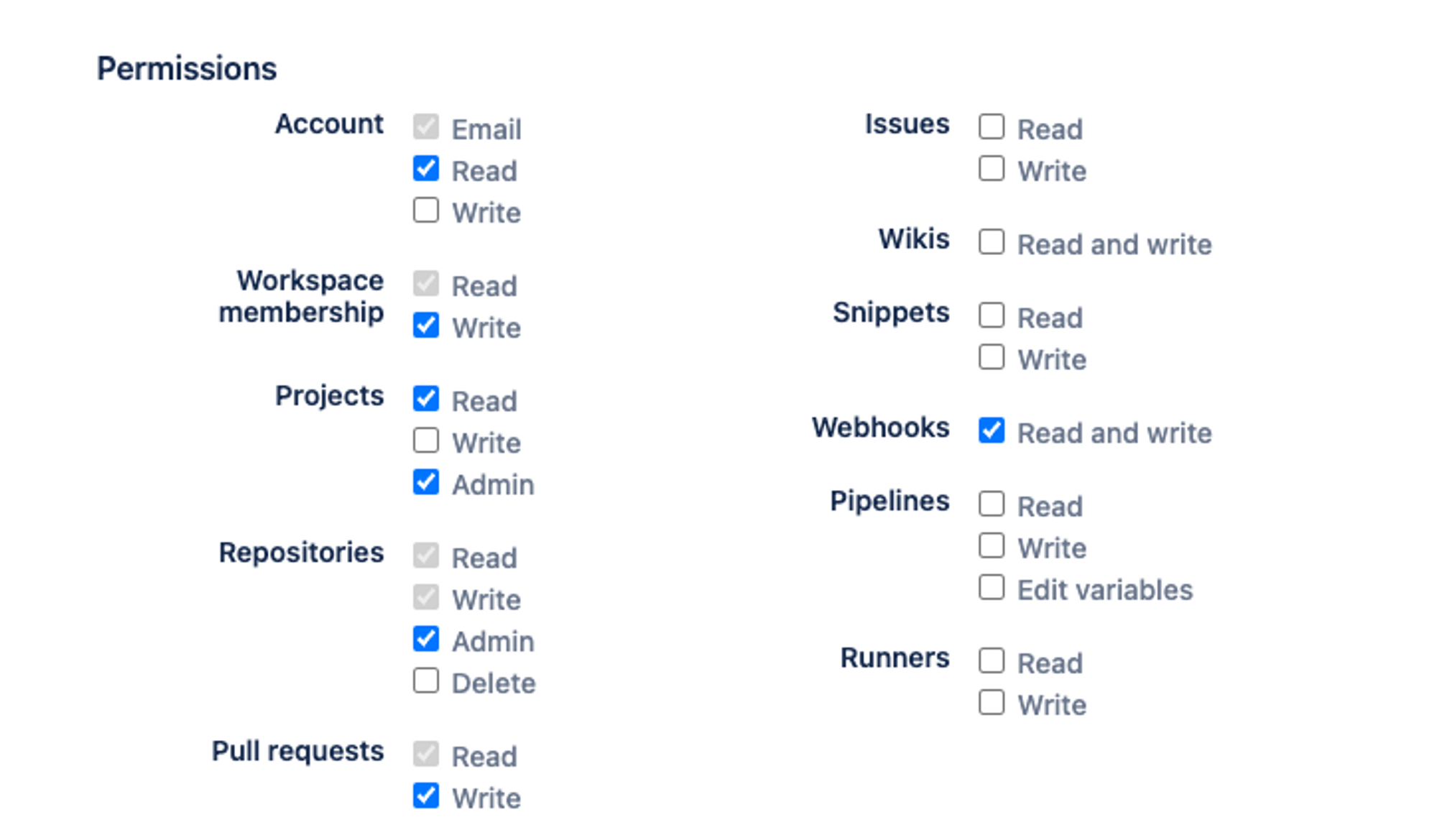The height and width of the screenshot is (840, 1437).
Task: Uncheck Projects Admin permission
Action: 426,482
